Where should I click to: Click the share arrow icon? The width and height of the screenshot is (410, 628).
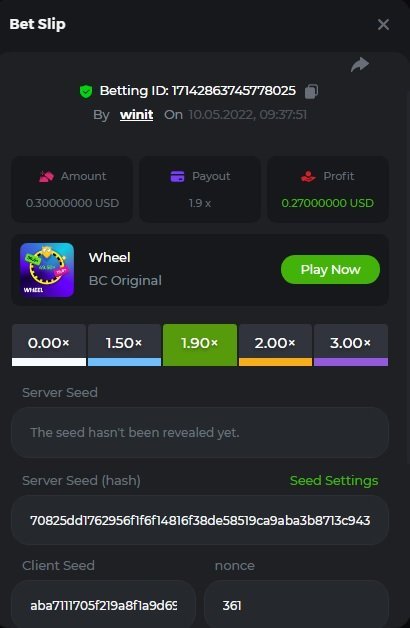tap(360, 64)
